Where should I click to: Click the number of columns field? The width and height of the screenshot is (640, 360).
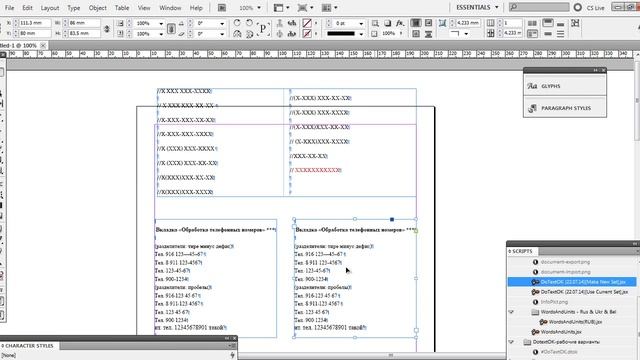coord(512,23)
